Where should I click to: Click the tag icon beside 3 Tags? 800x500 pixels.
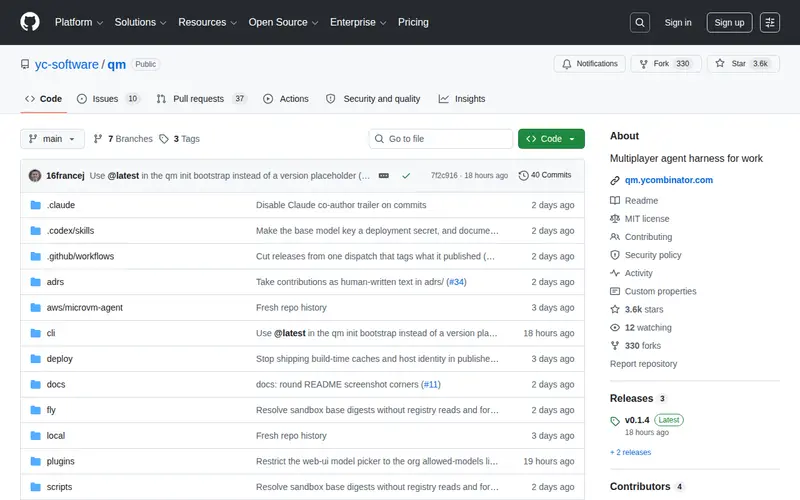(164, 139)
